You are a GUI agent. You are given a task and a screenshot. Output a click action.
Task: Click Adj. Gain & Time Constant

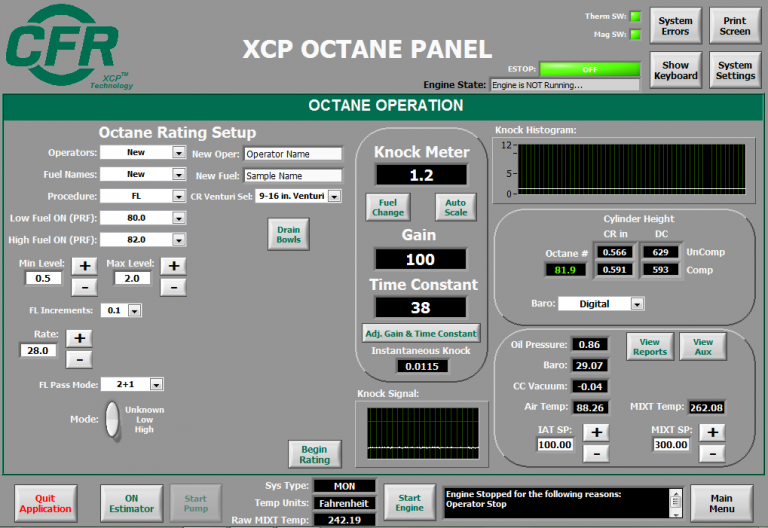tap(421, 334)
